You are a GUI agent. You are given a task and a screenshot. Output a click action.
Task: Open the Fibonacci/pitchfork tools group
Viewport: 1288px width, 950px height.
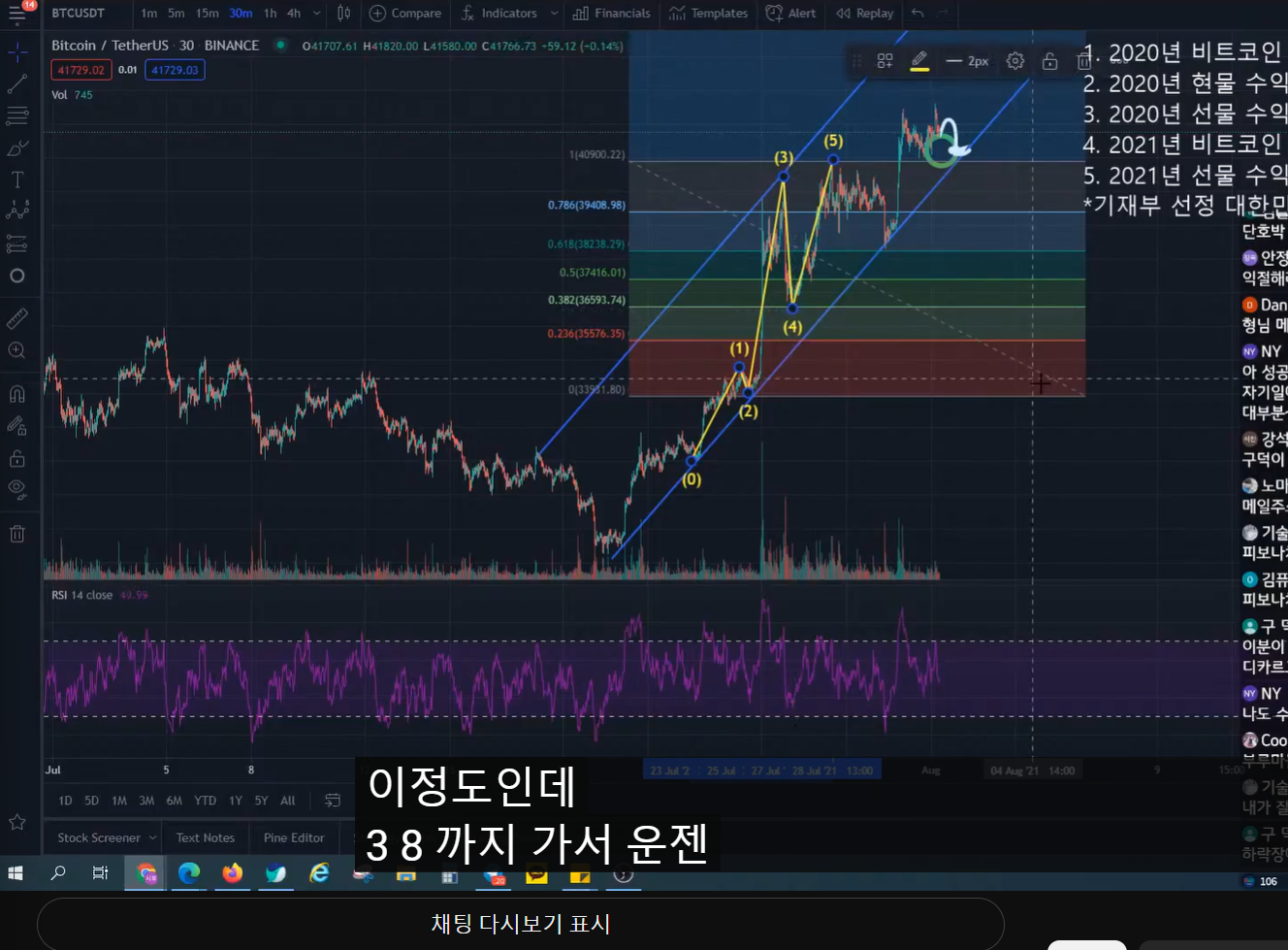coord(17,116)
